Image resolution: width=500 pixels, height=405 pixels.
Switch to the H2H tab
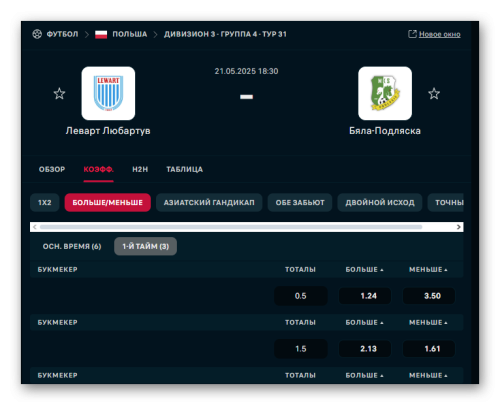pos(140,169)
